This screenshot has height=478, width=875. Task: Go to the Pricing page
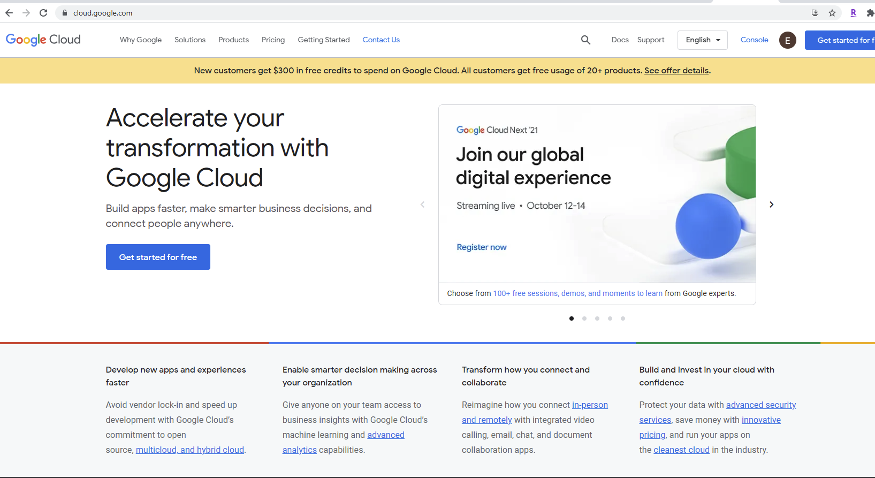coord(273,40)
